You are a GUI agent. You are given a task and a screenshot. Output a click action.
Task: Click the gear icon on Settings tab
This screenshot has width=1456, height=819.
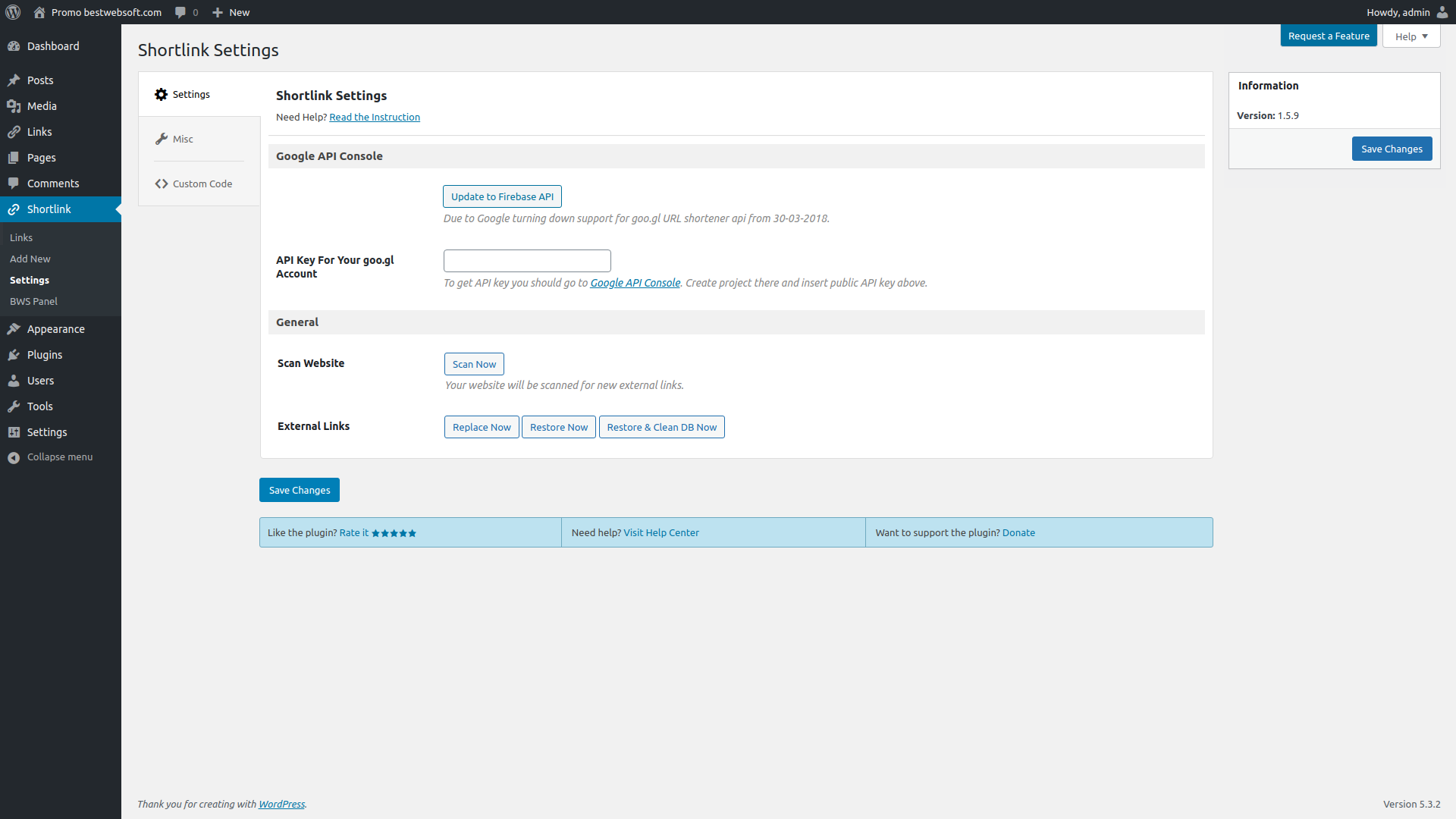(x=161, y=95)
